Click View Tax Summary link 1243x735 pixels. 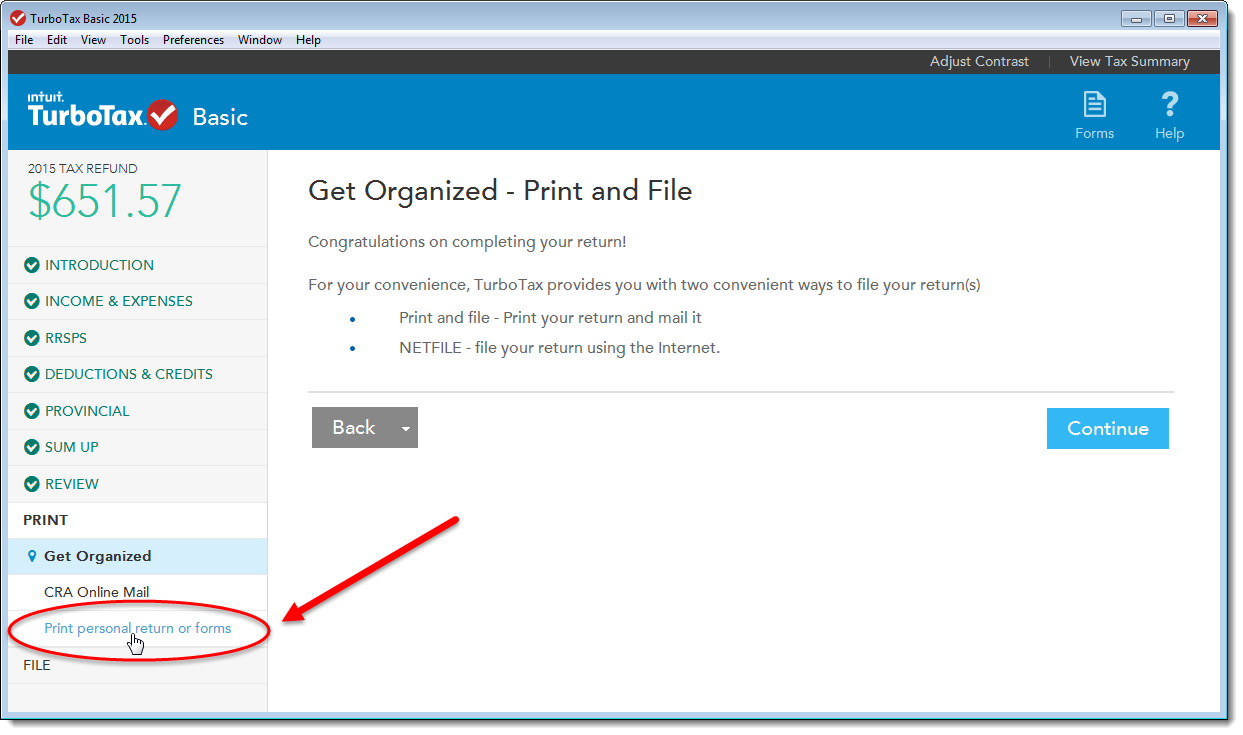coord(1130,61)
